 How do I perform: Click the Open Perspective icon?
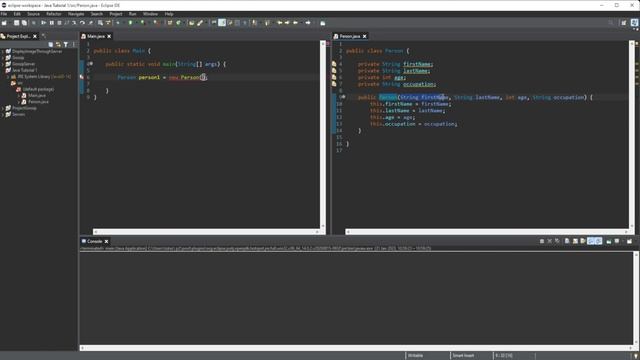(624, 23)
